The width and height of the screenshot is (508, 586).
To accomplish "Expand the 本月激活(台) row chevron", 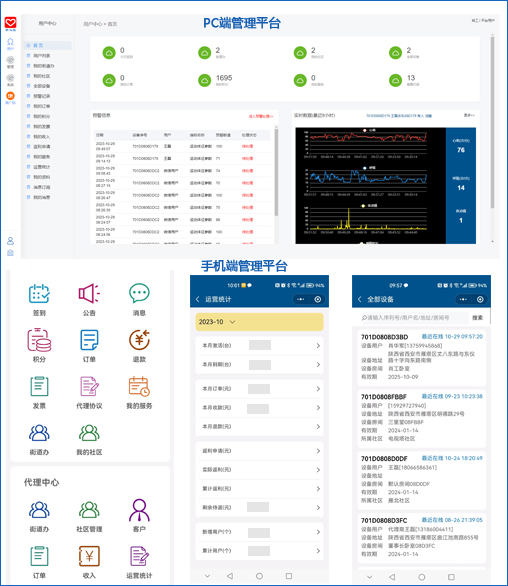I will pyautogui.click(x=318, y=346).
